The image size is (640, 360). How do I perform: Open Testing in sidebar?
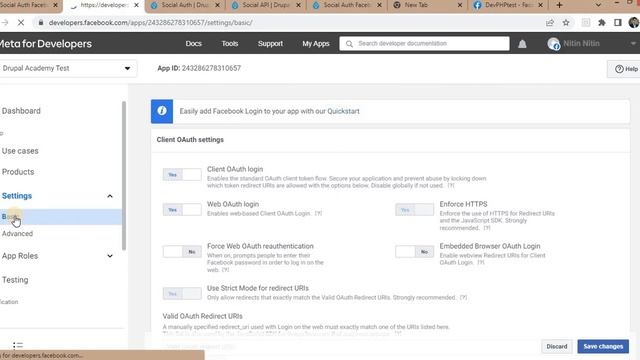(x=15, y=280)
